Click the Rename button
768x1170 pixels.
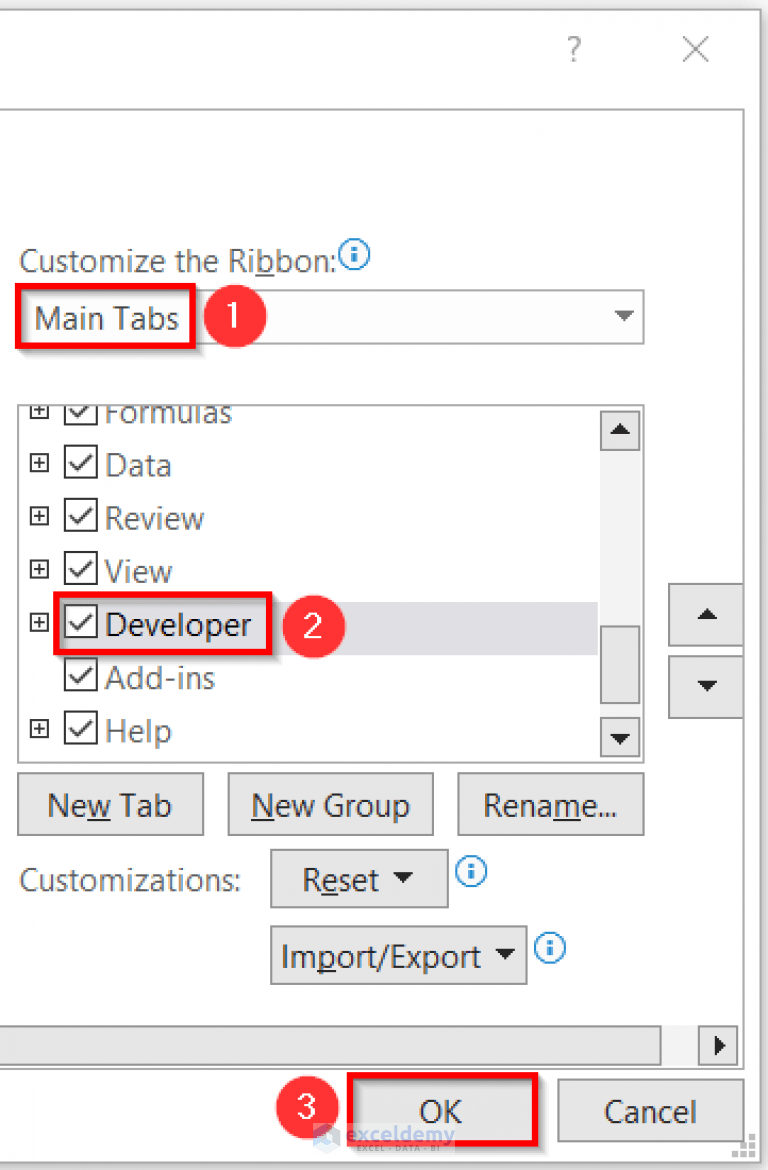click(x=550, y=804)
